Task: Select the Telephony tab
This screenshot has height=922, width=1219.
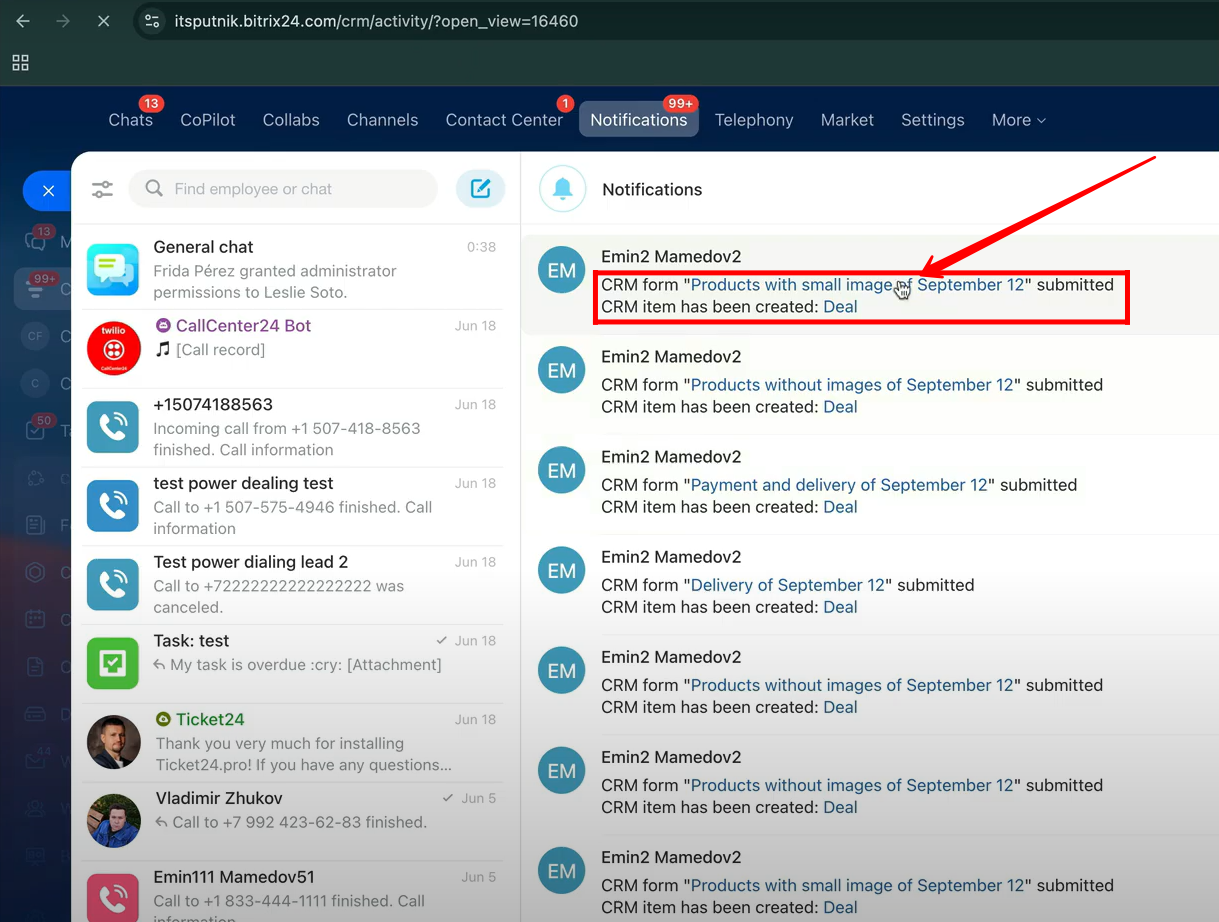Action: point(754,120)
